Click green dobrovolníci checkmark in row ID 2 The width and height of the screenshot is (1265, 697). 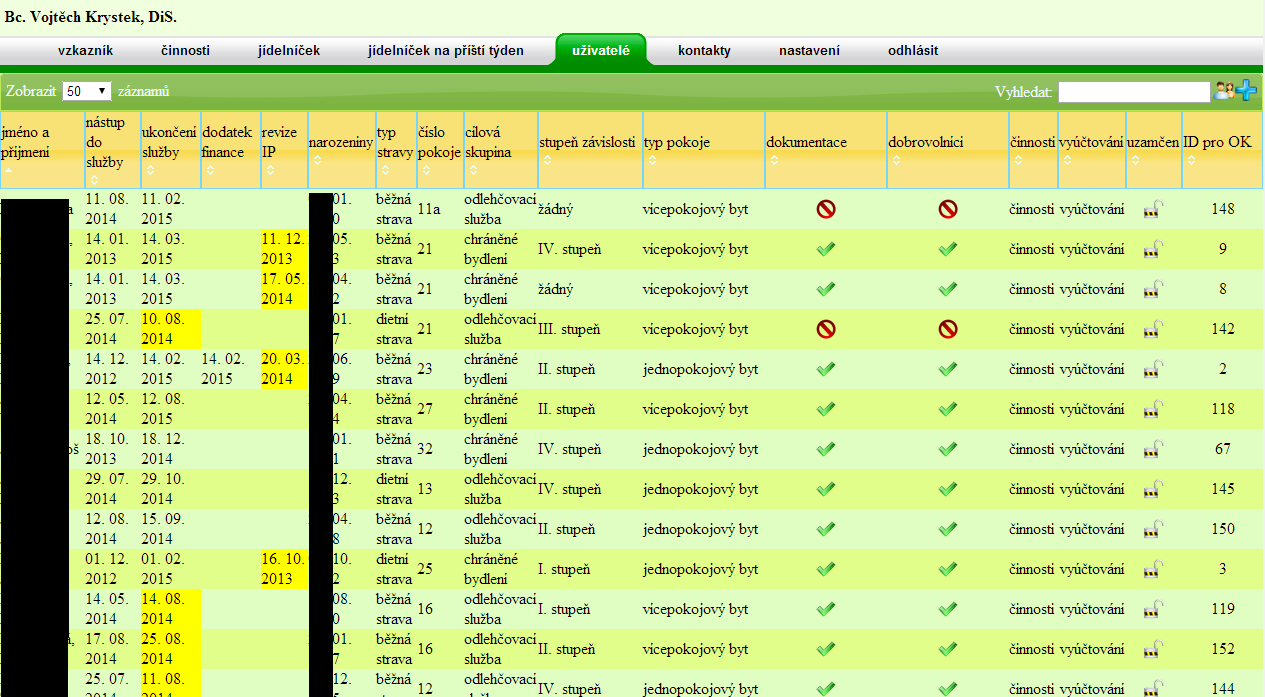(948, 369)
